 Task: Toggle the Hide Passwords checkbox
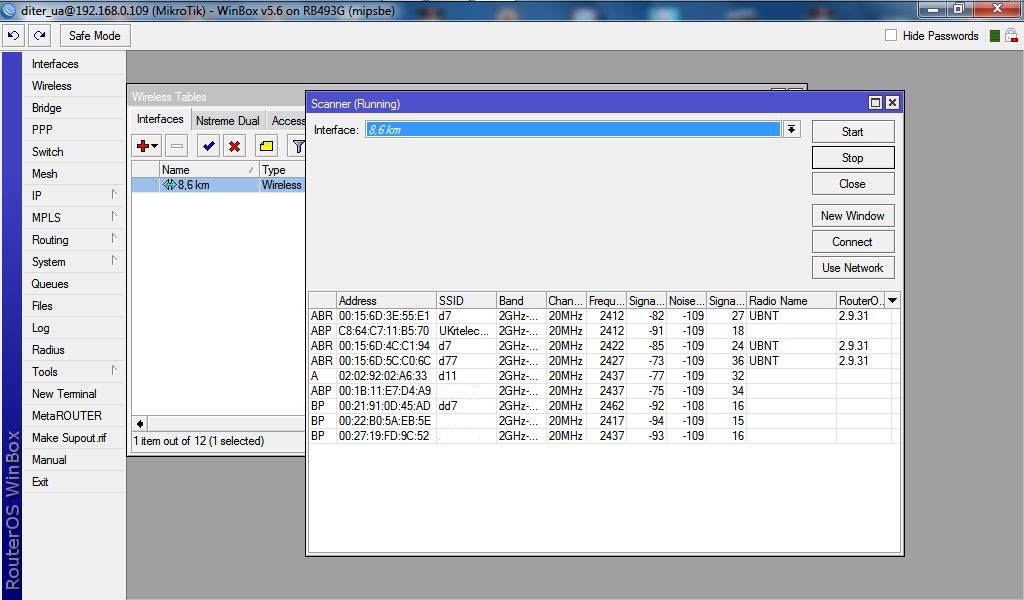(x=891, y=36)
